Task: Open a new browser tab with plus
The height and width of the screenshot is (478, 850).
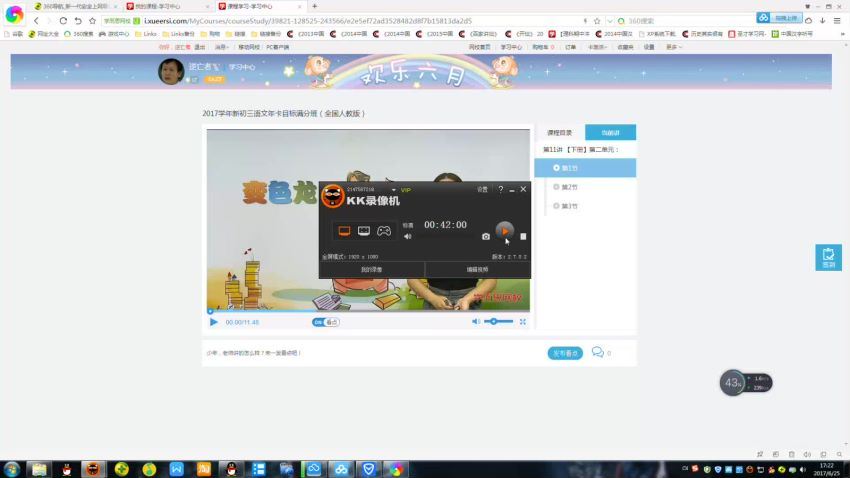Action: point(314,6)
